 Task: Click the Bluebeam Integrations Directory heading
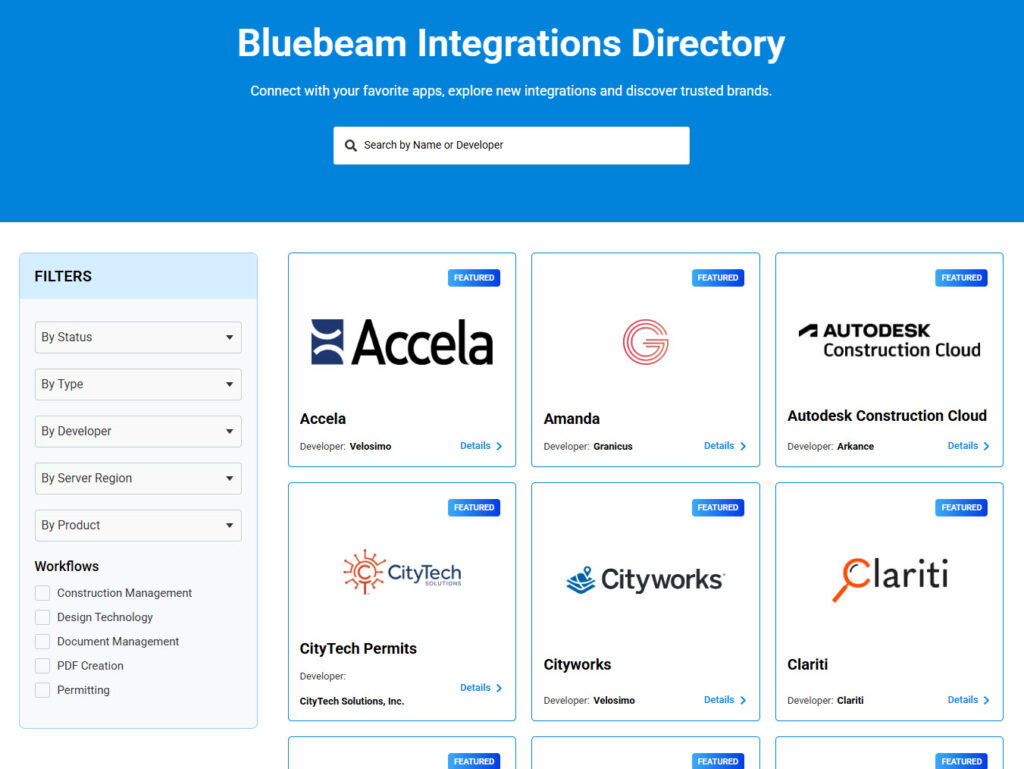(x=511, y=44)
